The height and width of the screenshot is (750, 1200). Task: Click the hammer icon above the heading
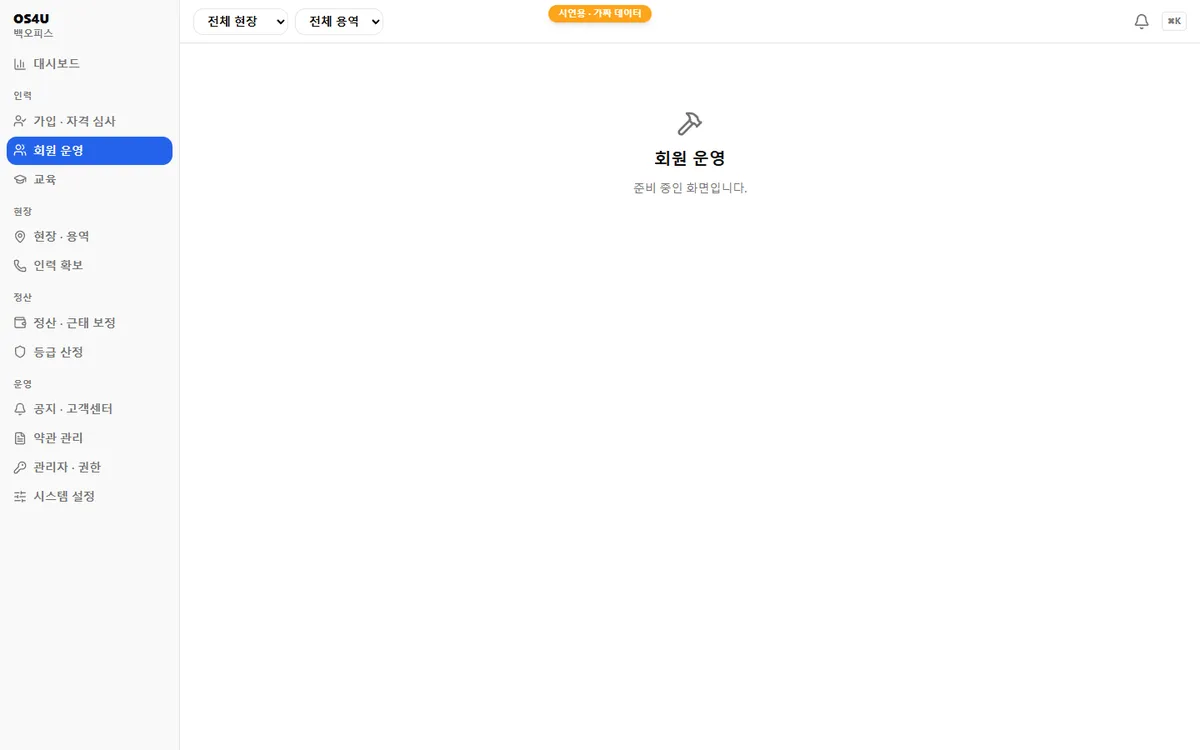(x=690, y=124)
